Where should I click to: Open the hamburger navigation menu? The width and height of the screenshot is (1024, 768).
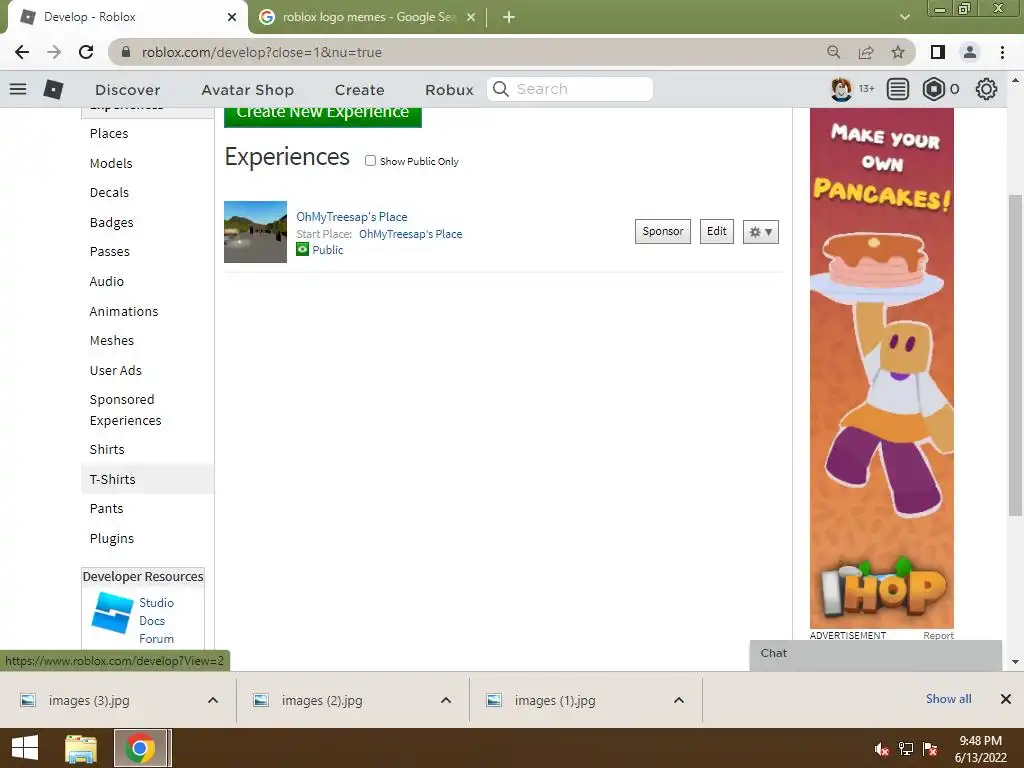tap(18, 89)
